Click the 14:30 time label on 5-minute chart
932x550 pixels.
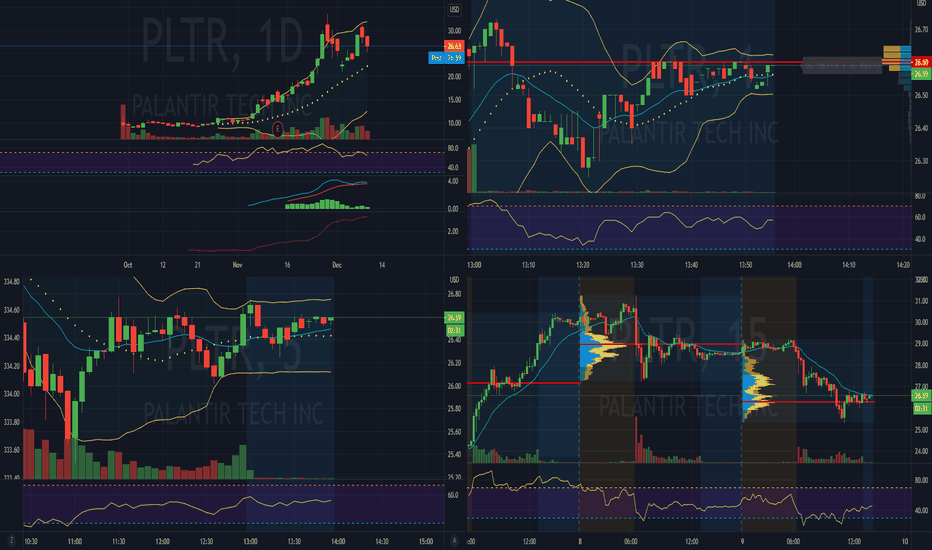point(382,541)
